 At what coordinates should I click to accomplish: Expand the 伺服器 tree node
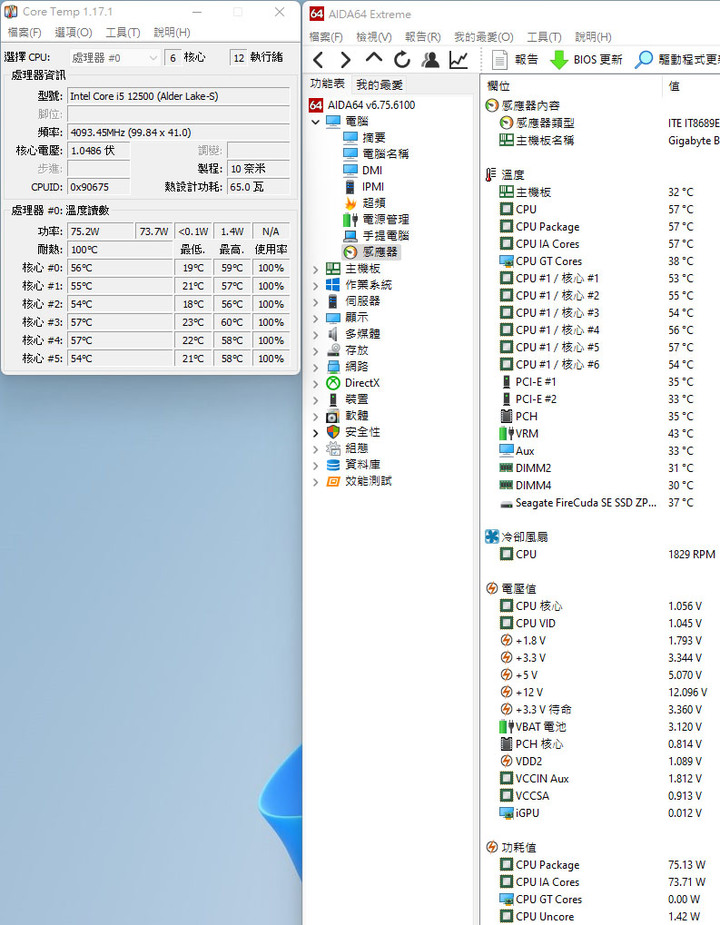coord(316,302)
